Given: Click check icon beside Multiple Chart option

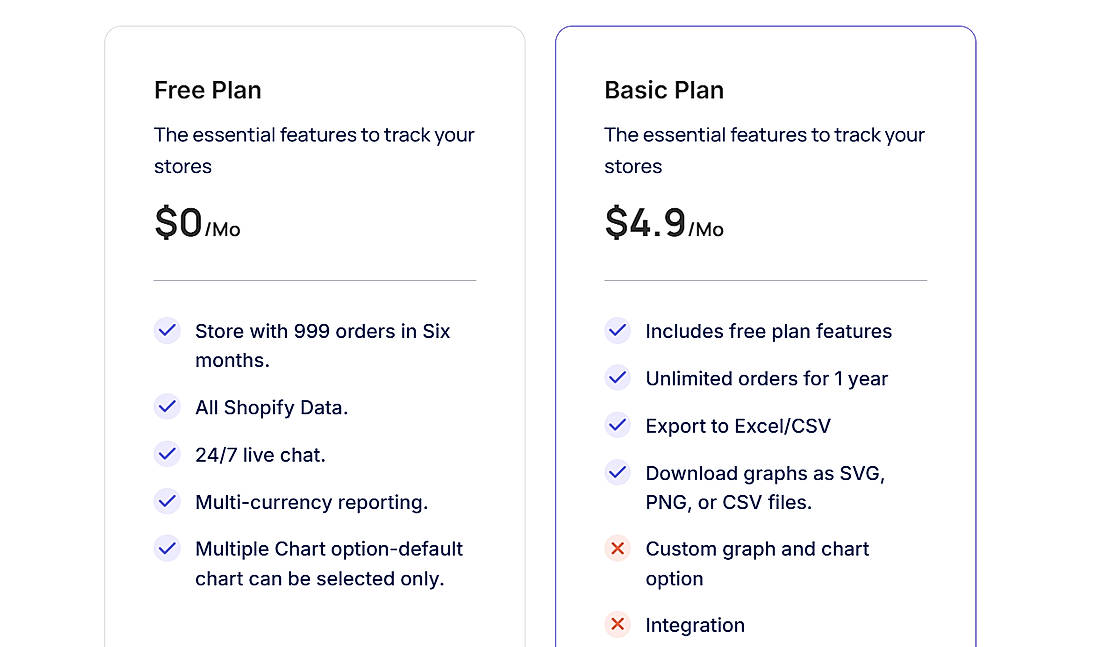Looking at the screenshot, I should coord(167,548).
